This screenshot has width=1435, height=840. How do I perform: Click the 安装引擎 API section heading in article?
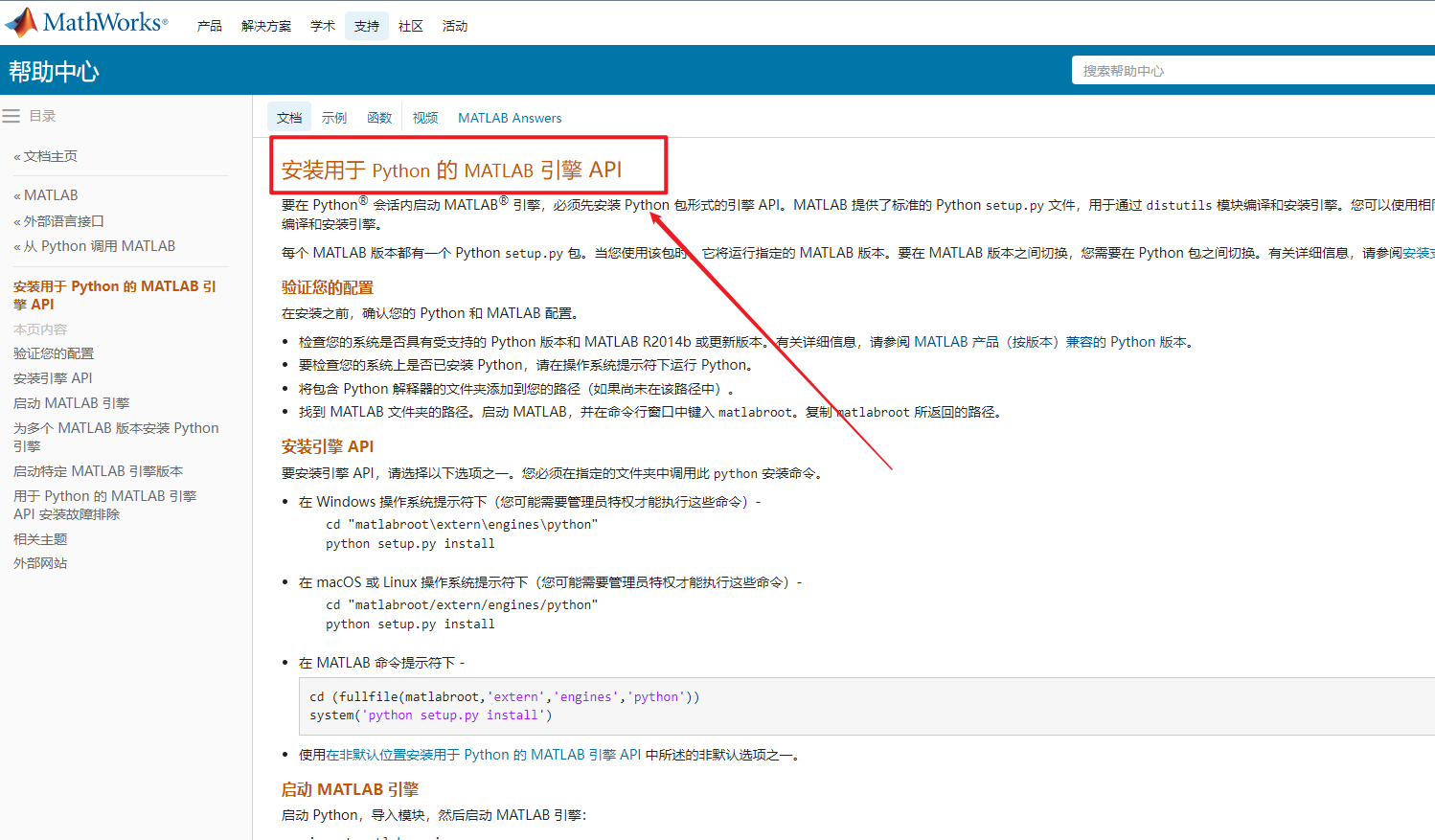[328, 446]
